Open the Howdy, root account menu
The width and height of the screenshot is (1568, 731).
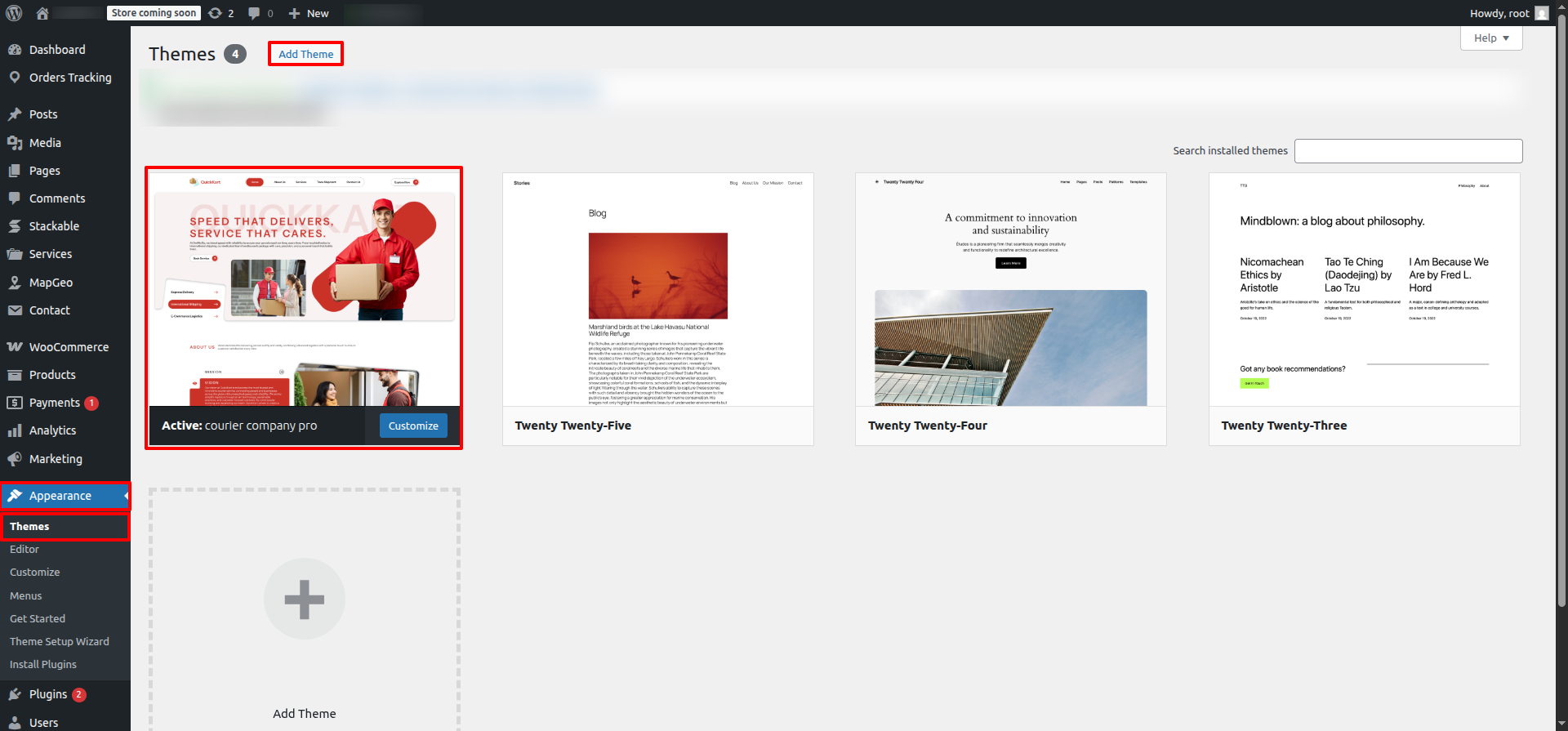click(x=1507, y=13)
